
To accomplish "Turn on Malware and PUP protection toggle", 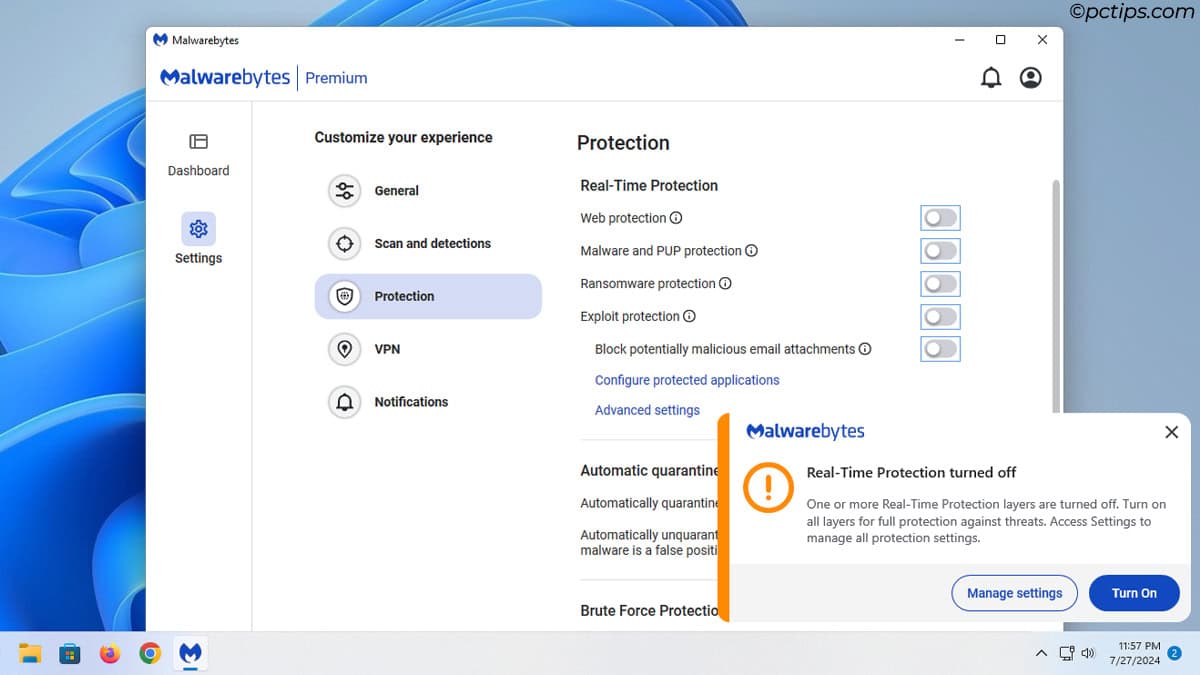I will [940, 251].
